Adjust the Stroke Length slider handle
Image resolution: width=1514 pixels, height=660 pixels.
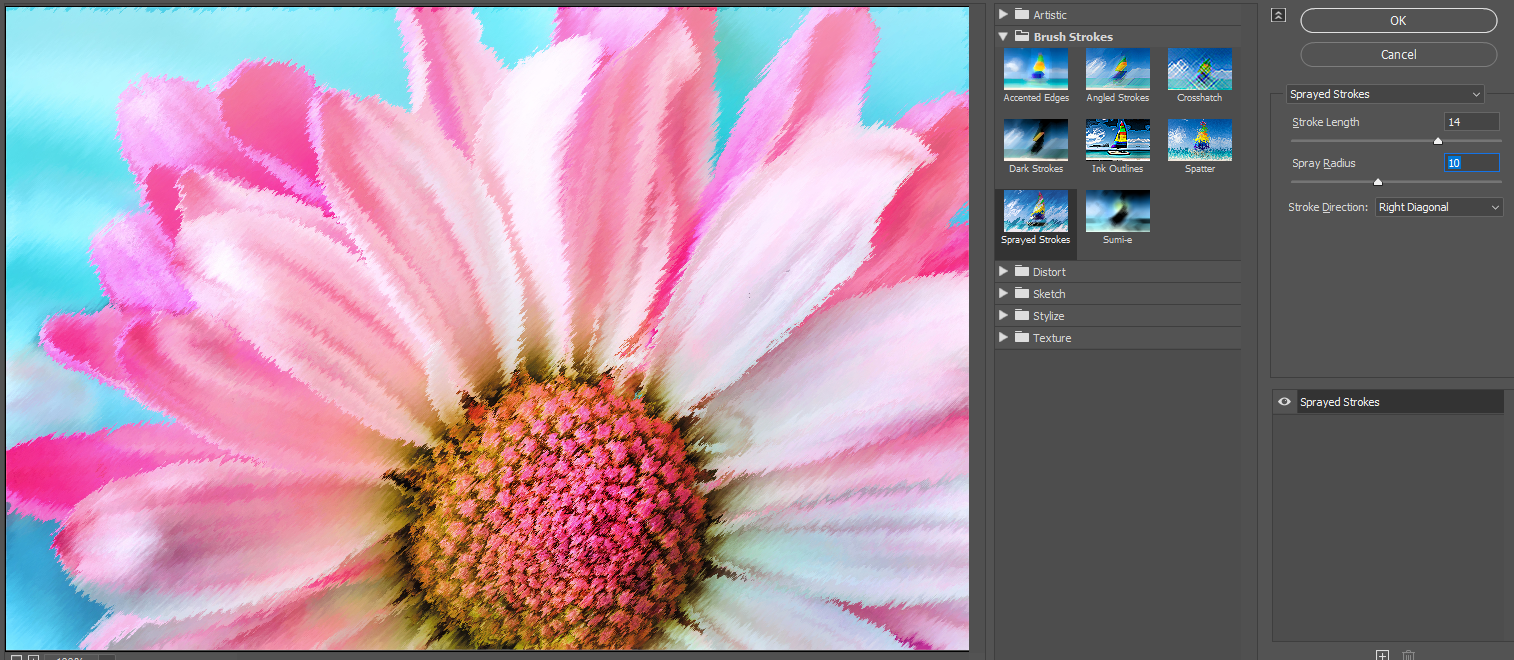1438,141
